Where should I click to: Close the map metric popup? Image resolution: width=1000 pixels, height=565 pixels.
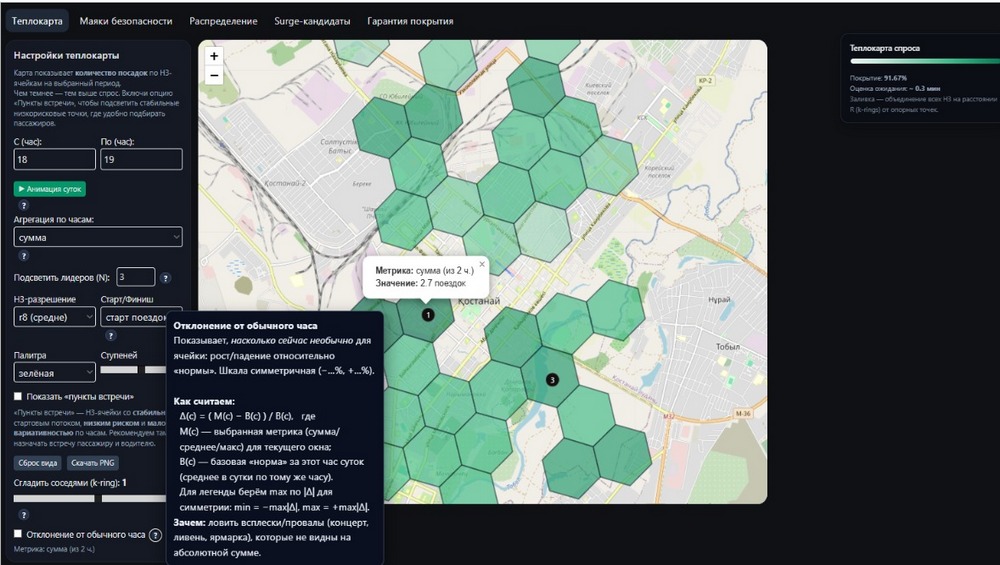point(481,264)
